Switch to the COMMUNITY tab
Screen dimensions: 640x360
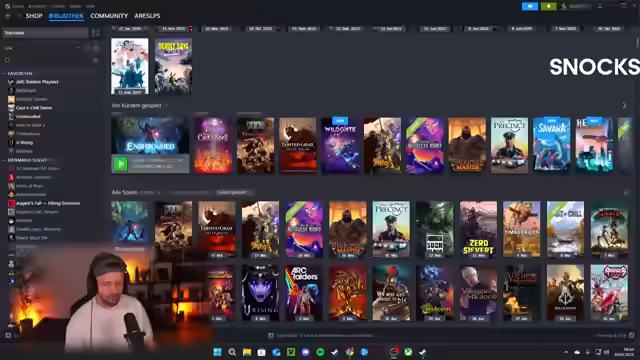[x=109, y=16]
